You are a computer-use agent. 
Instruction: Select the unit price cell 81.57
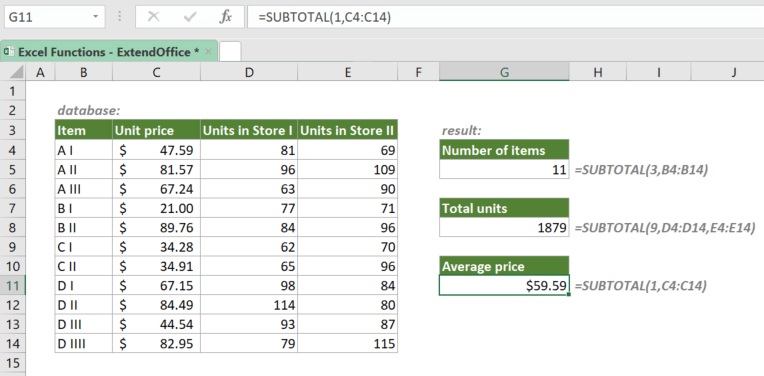pyautogui.click(x=156, y=169)
